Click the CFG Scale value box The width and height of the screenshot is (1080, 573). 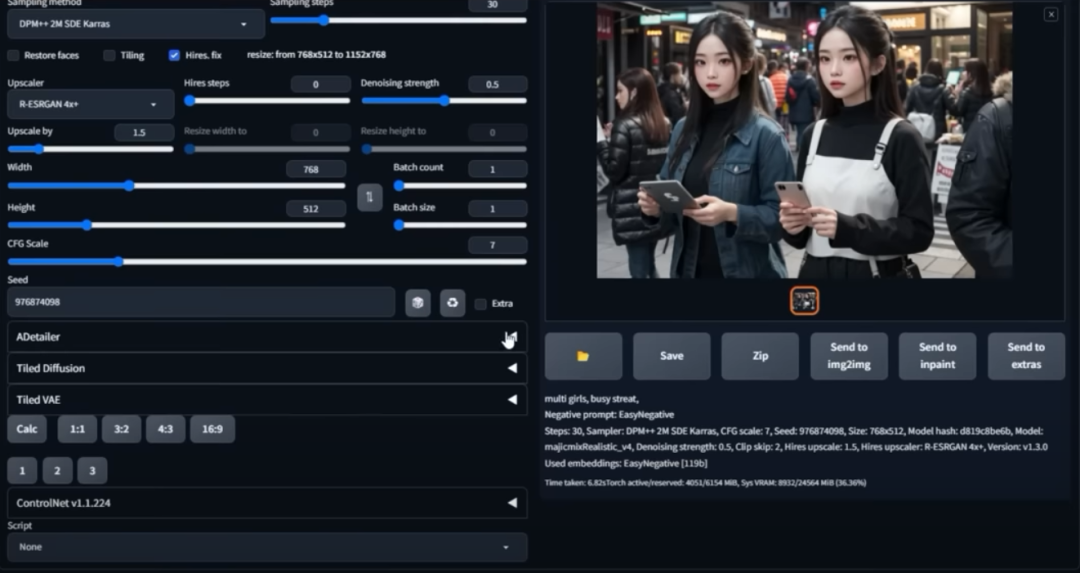(x=497, y=245)
